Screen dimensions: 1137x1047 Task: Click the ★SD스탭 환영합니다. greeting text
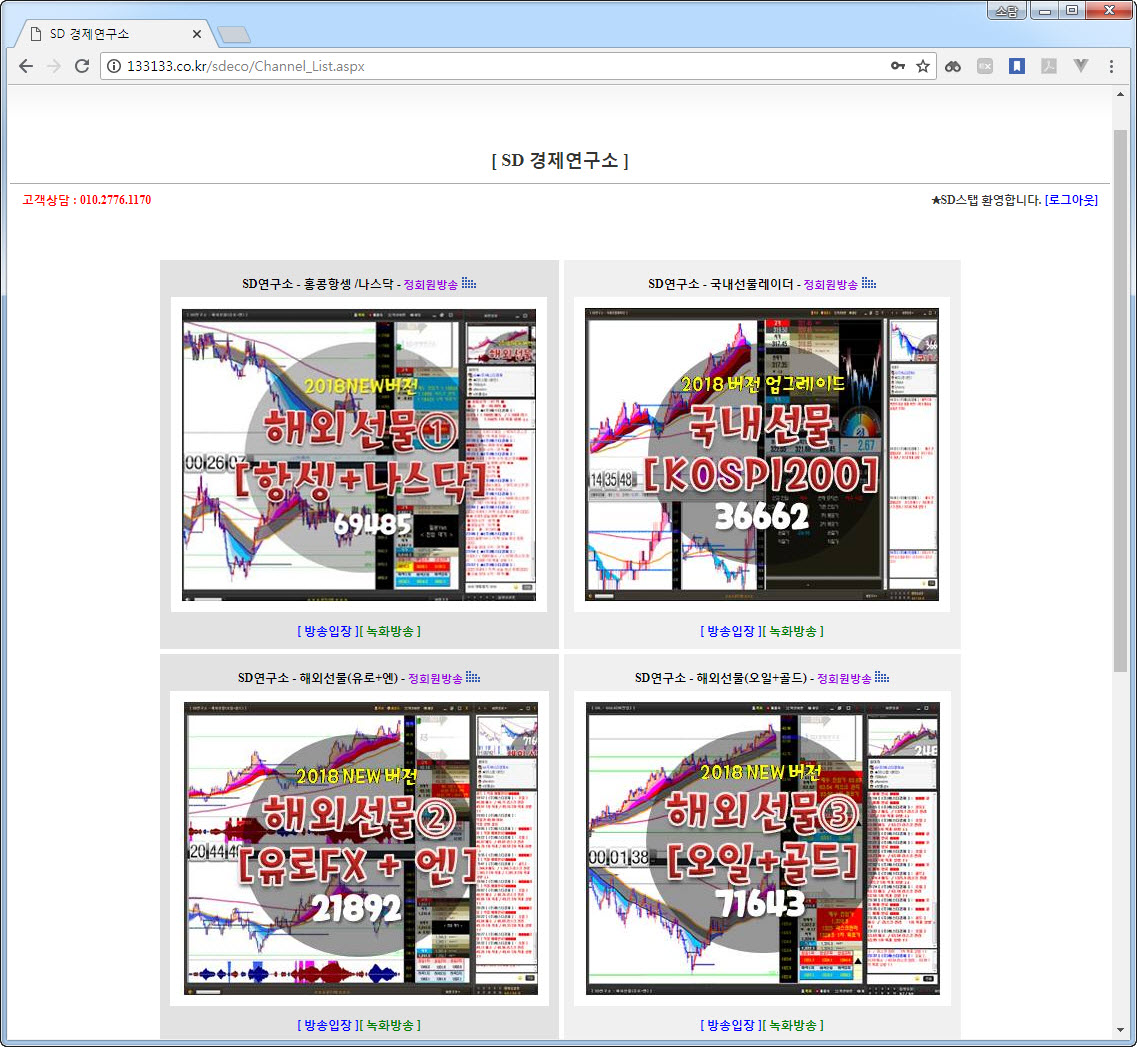pos(986,200)
